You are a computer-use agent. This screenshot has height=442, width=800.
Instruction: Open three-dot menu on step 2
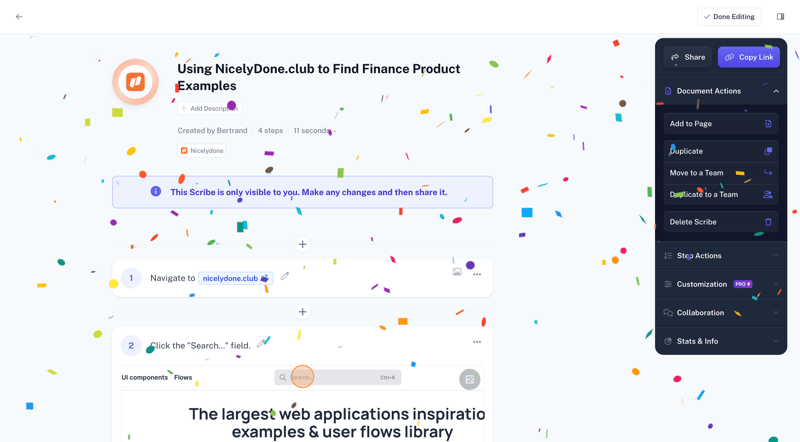477,342
